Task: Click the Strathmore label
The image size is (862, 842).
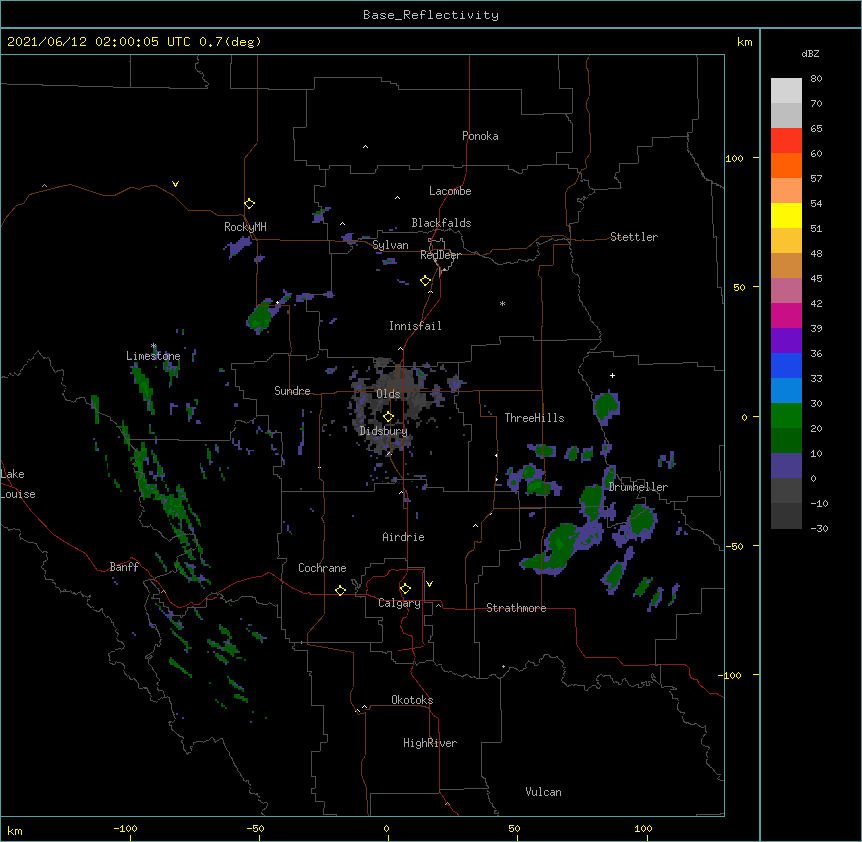Action: (516, 608)
